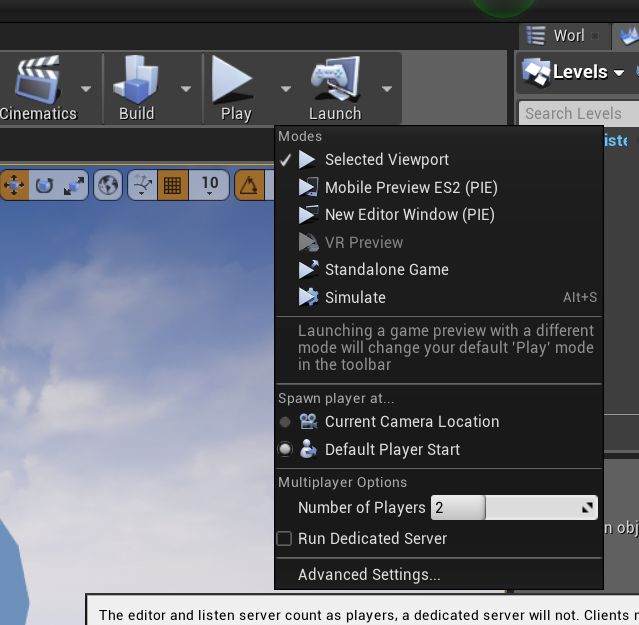Image resolution: width=639 pixels, height=625 pixels.
Task: Select the Translate gizmo tool
Action: [x=14, y=185]
